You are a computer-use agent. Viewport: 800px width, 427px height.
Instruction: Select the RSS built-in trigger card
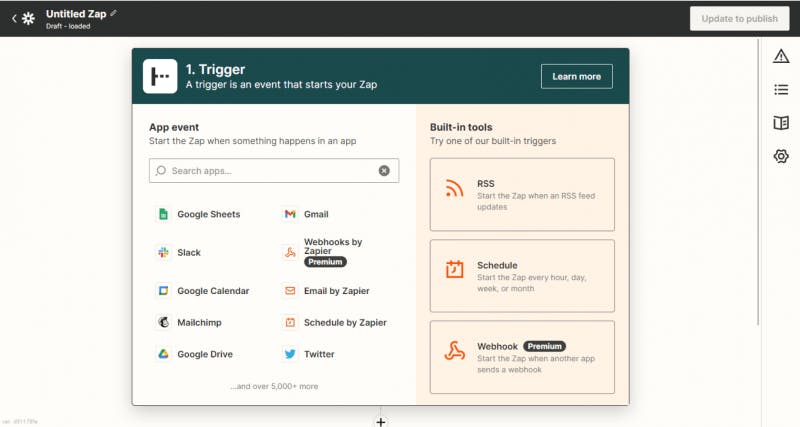click(522, 194)
